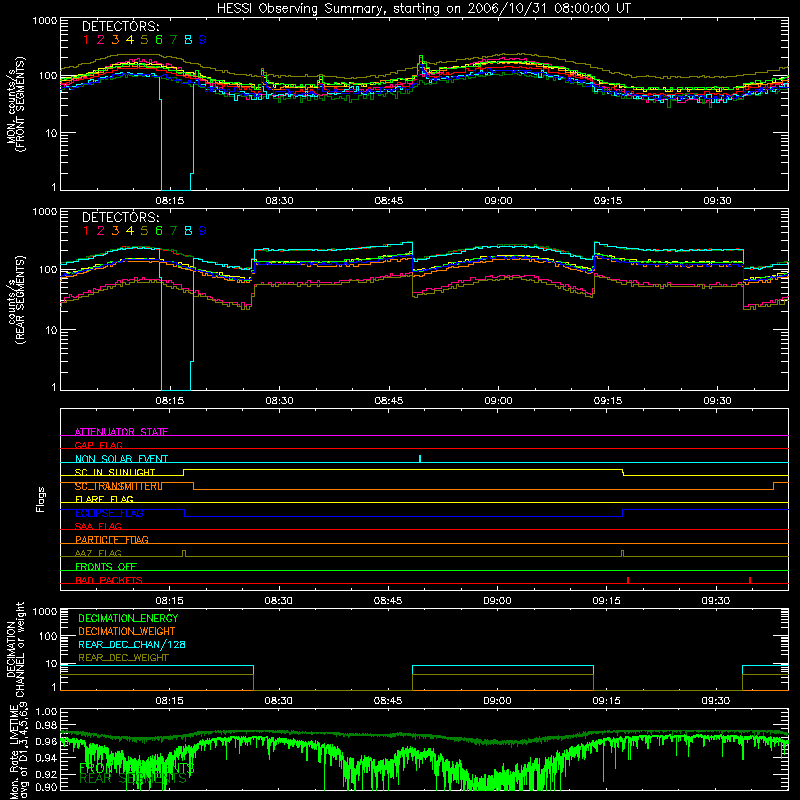Click the REAR_DEC_CHAN/128 legend label
Screen dimensions: 800x800
pos(132,644)
